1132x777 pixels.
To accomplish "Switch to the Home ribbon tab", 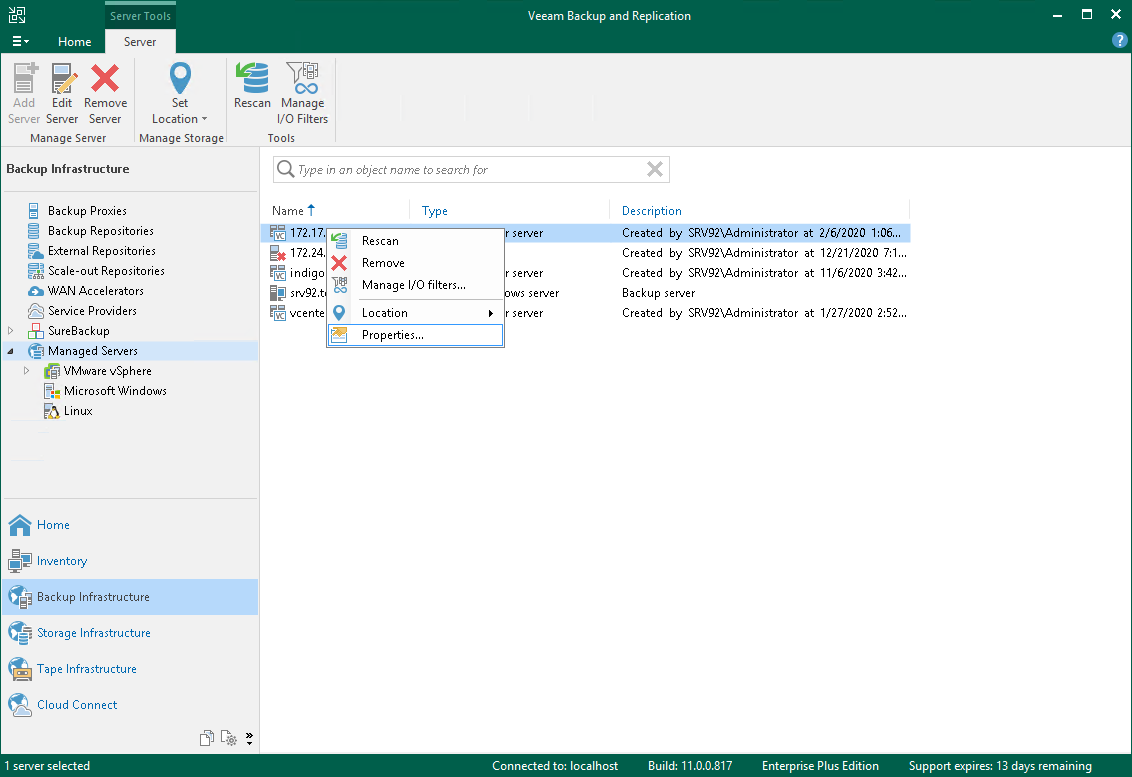I will pos(75,42).
